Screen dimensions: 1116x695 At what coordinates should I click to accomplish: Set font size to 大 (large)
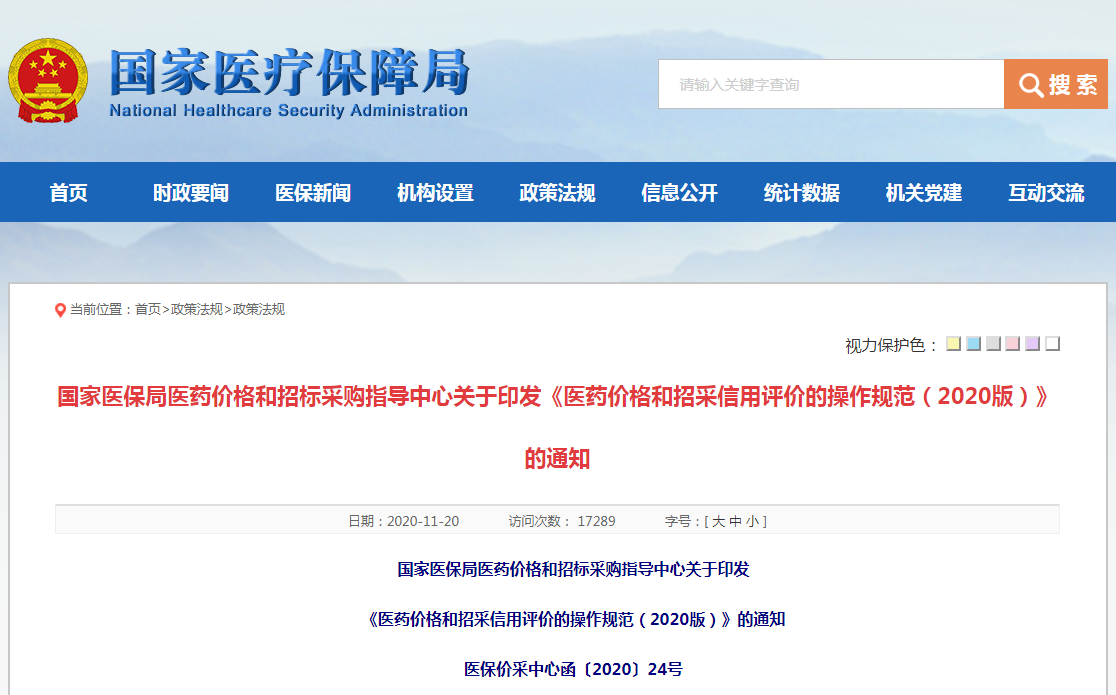[718, 521]
